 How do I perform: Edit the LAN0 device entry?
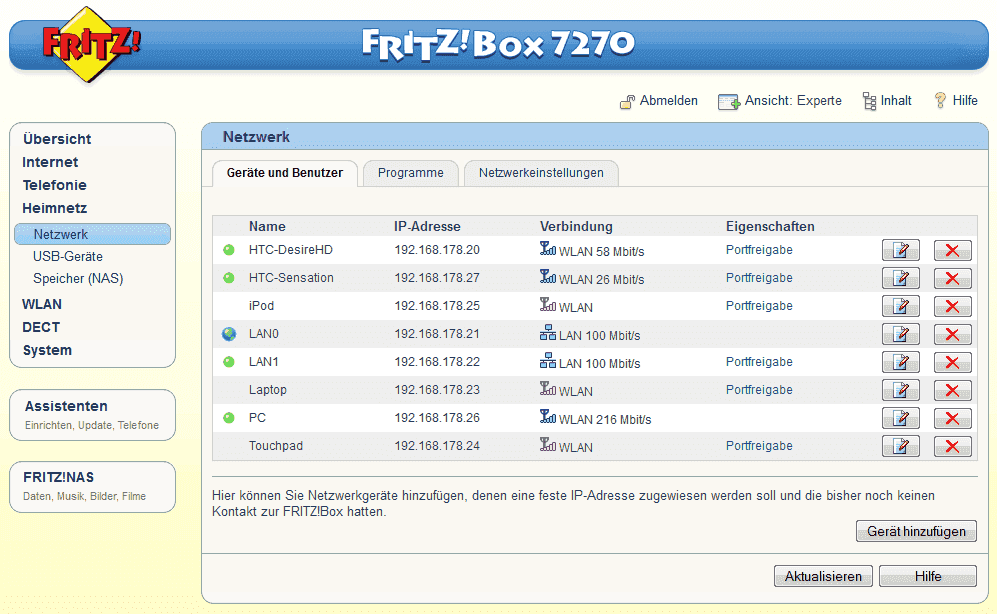tap(900, 334)
